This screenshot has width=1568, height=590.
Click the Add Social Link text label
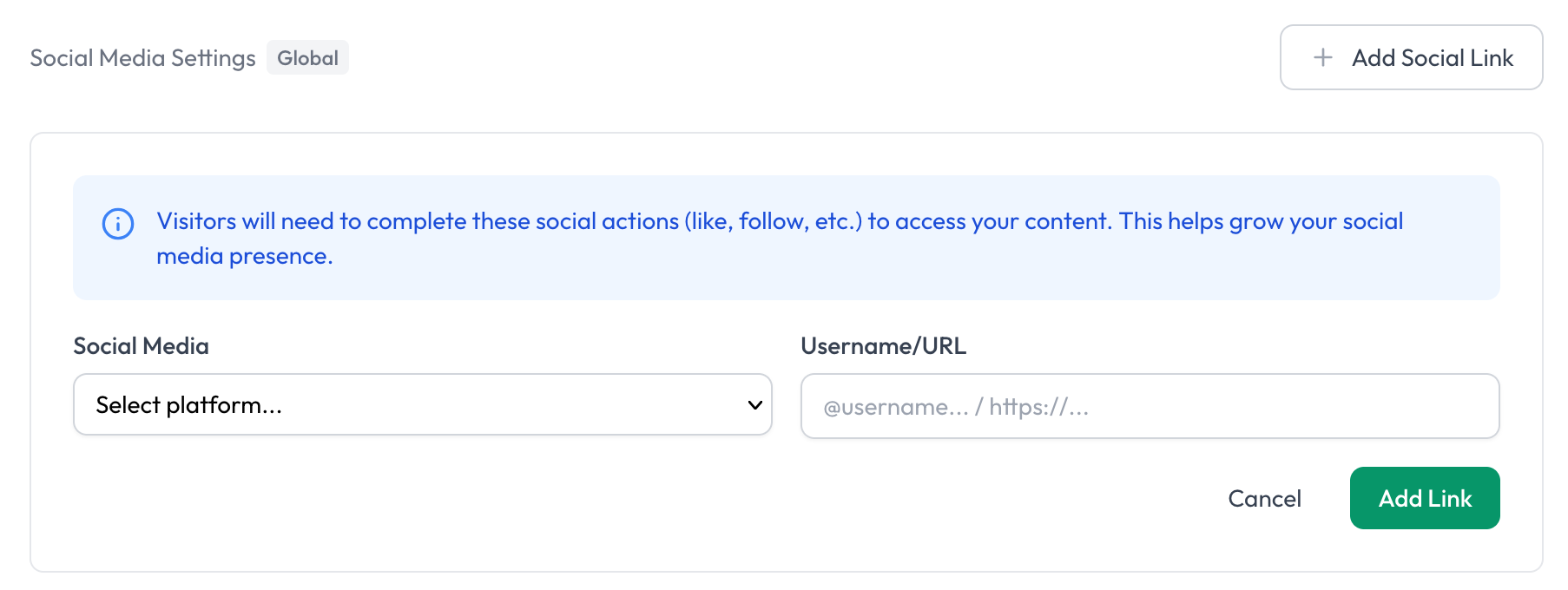[x=1432, y=58]
